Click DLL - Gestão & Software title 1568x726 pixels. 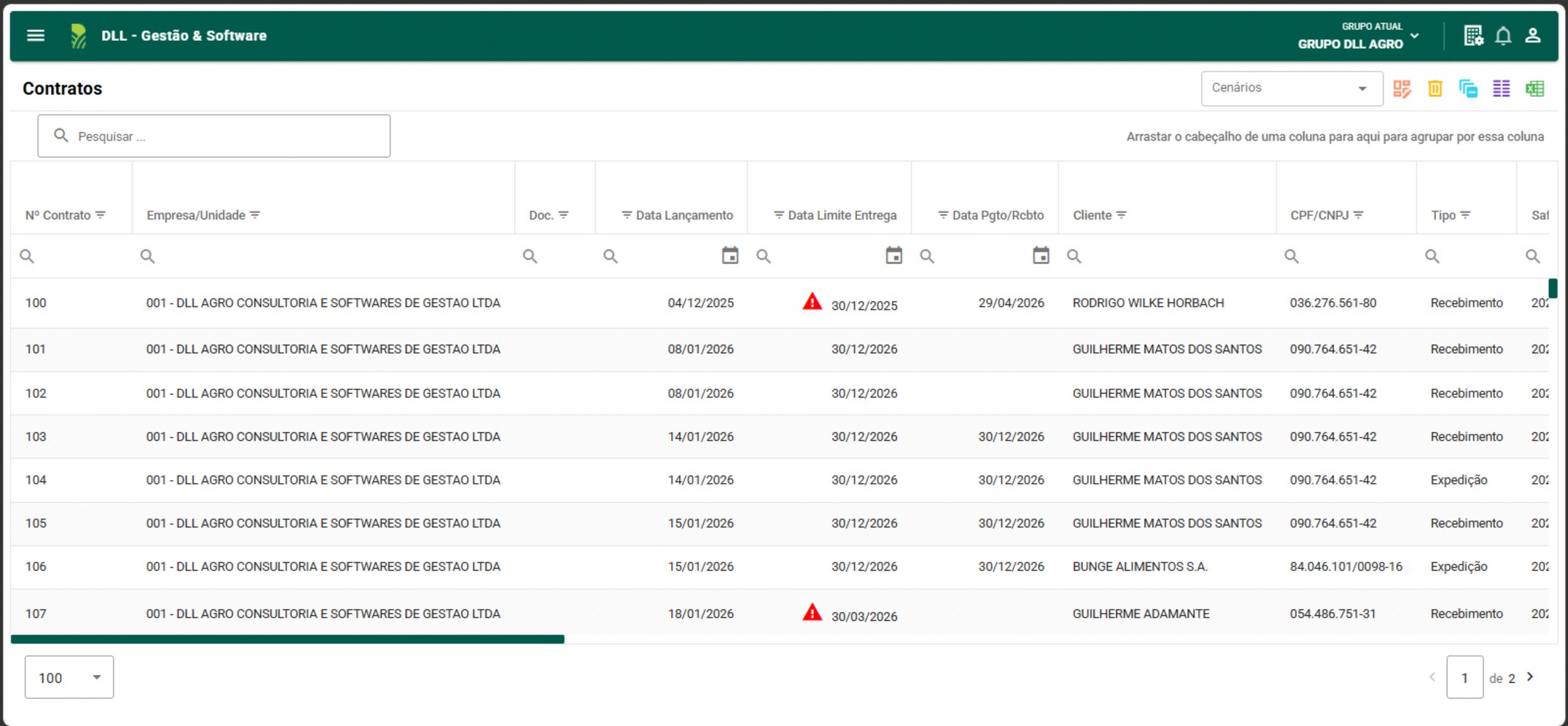pyautogui.click(x=184, y=36)
